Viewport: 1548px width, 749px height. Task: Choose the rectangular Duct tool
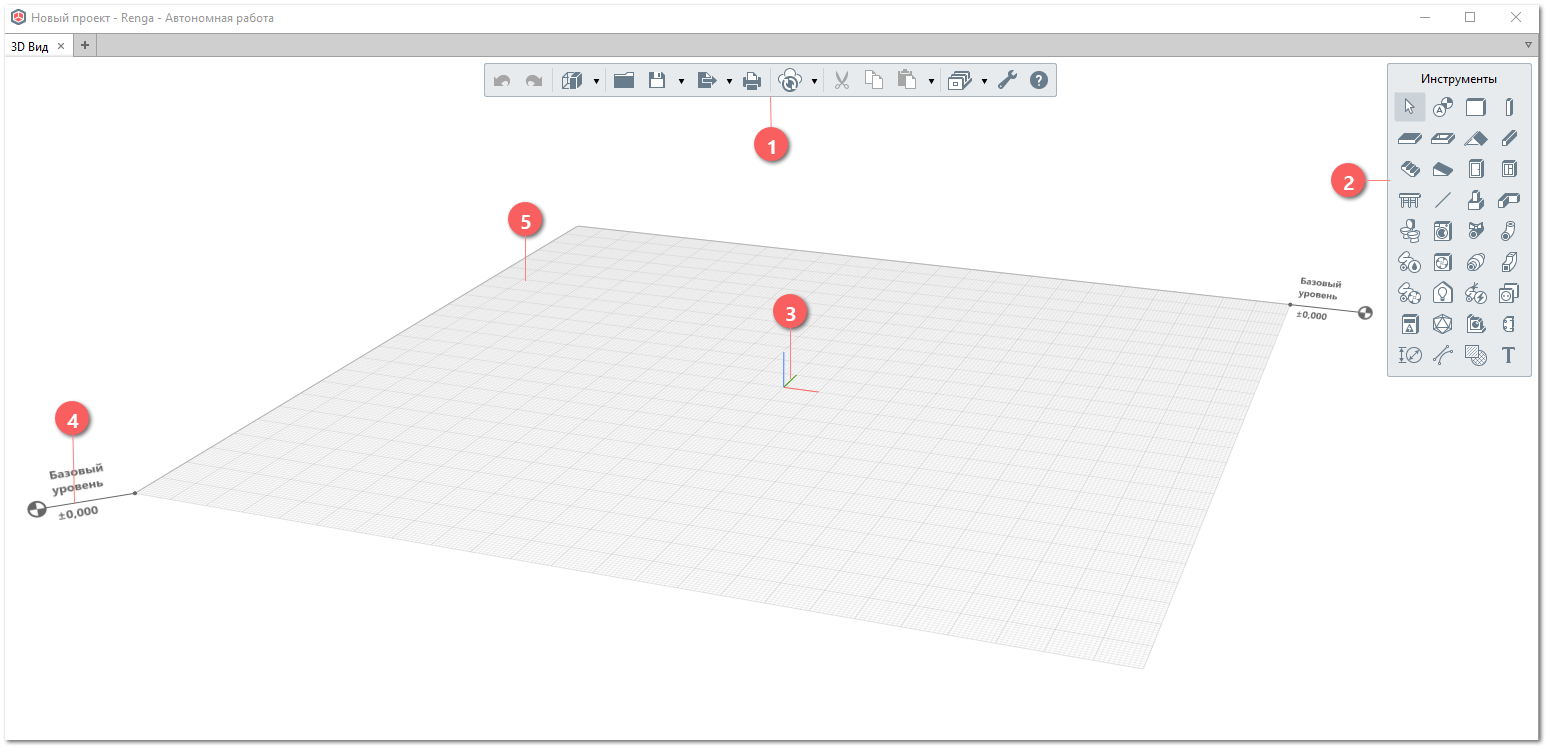(1509, 262)
